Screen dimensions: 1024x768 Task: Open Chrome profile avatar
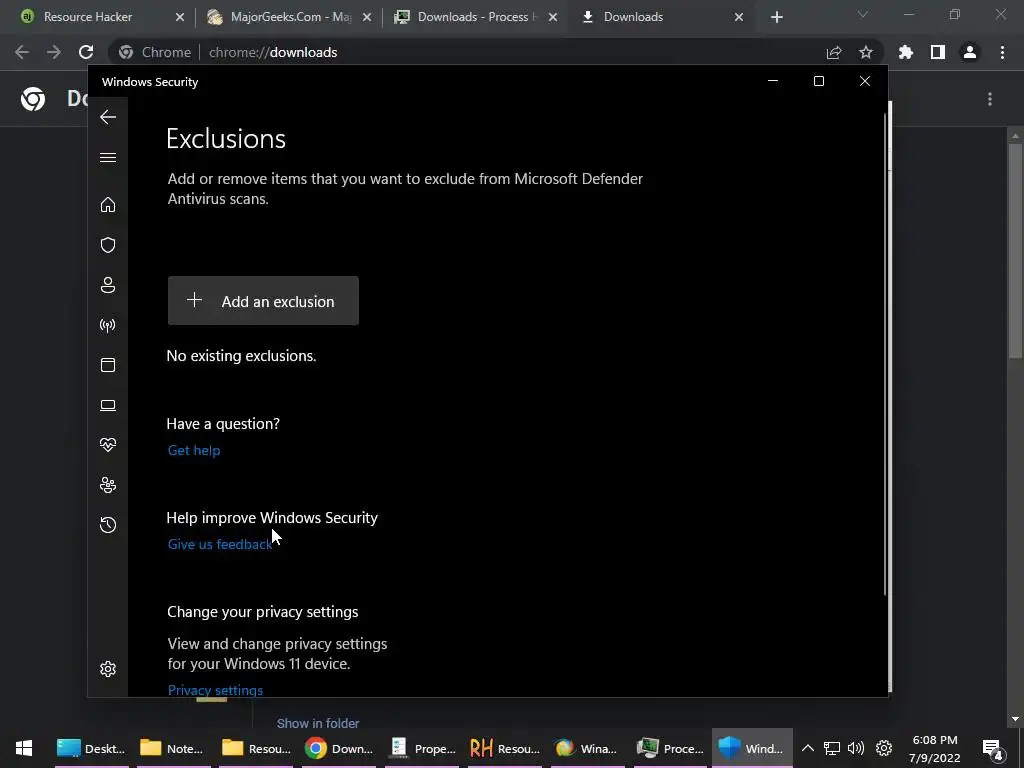970,52
